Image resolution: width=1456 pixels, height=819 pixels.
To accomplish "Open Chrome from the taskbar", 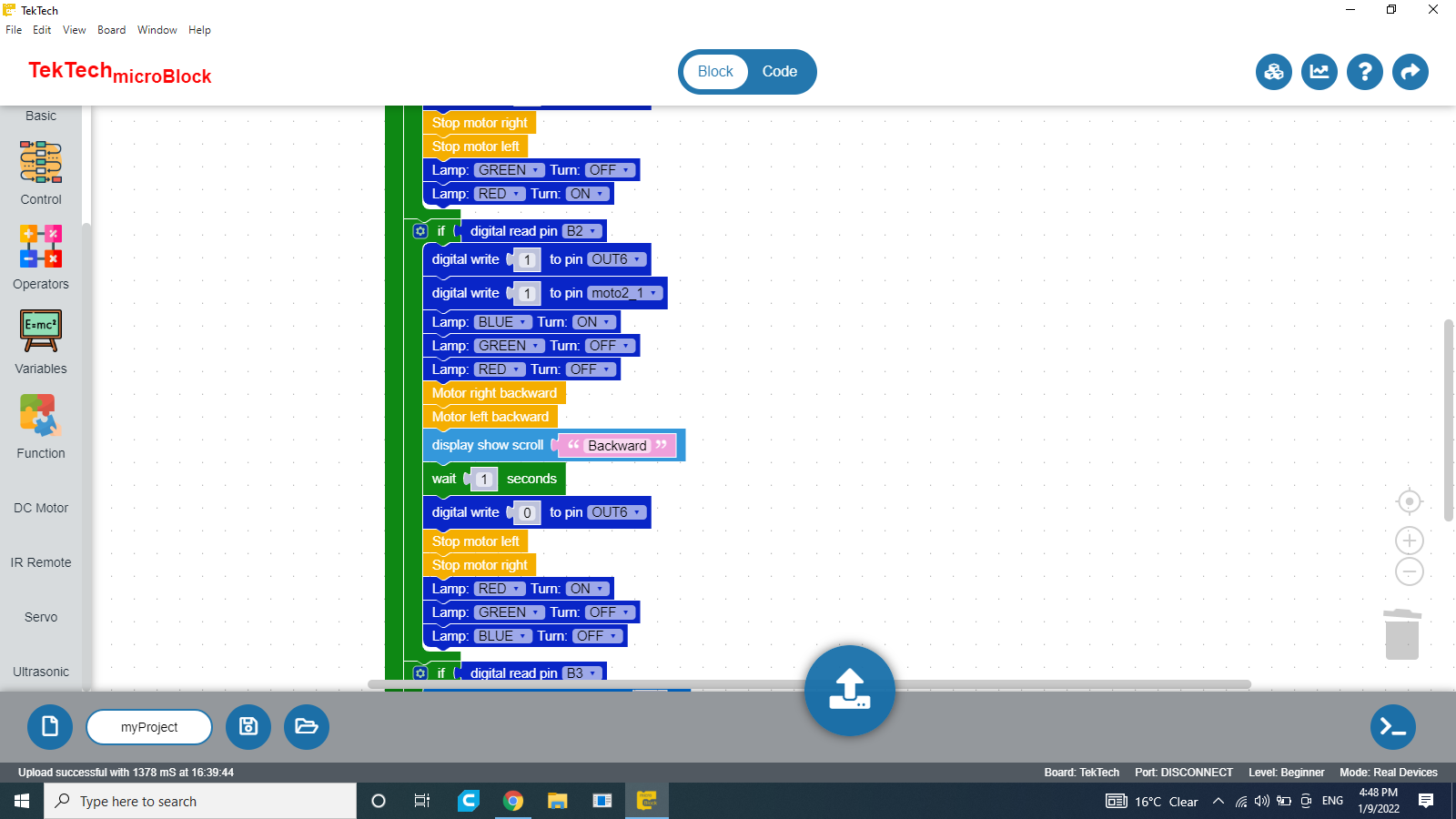I will pos(513,801).
